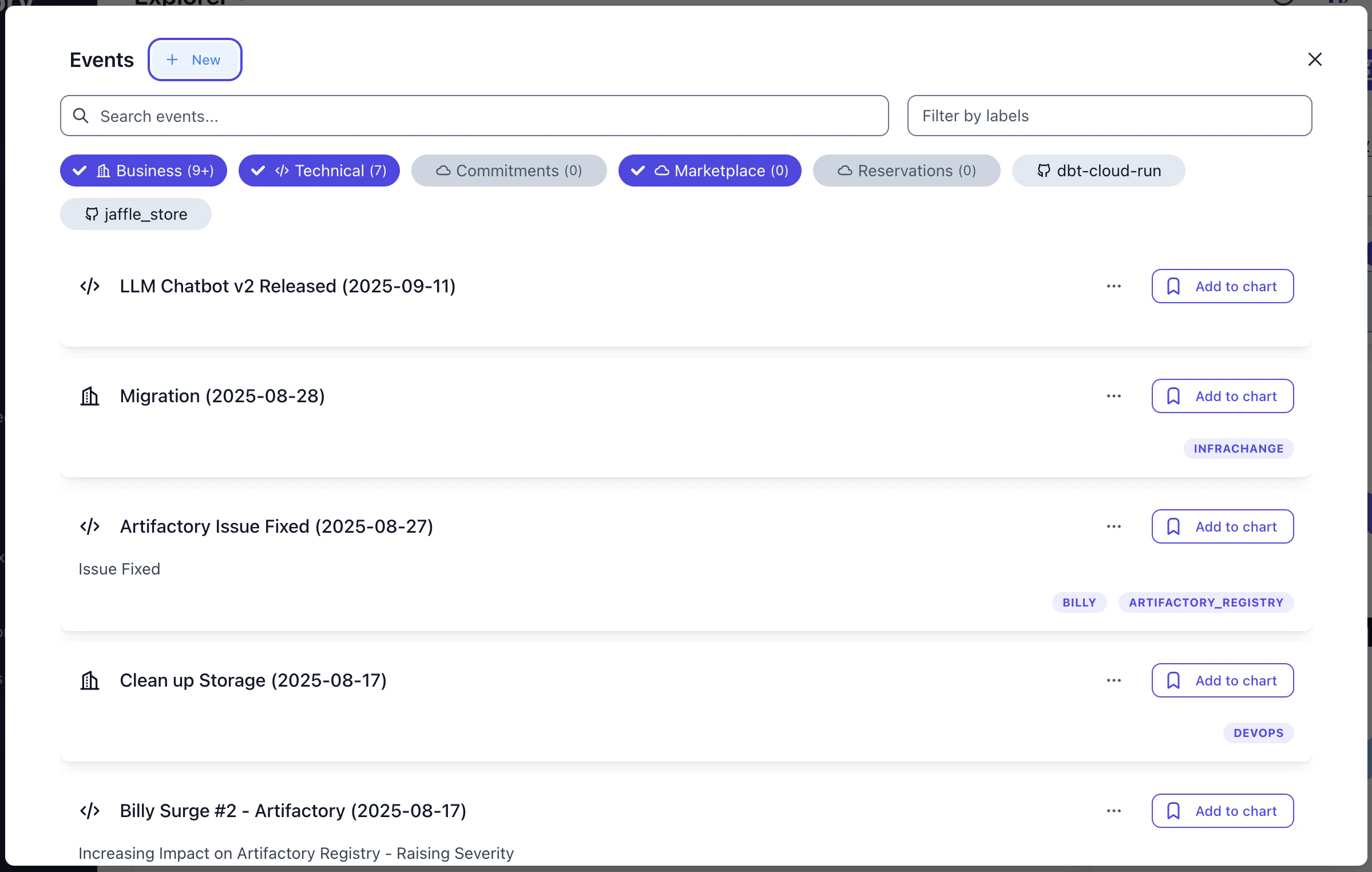Click the search magnifier icon in events search

pos(81,116)
